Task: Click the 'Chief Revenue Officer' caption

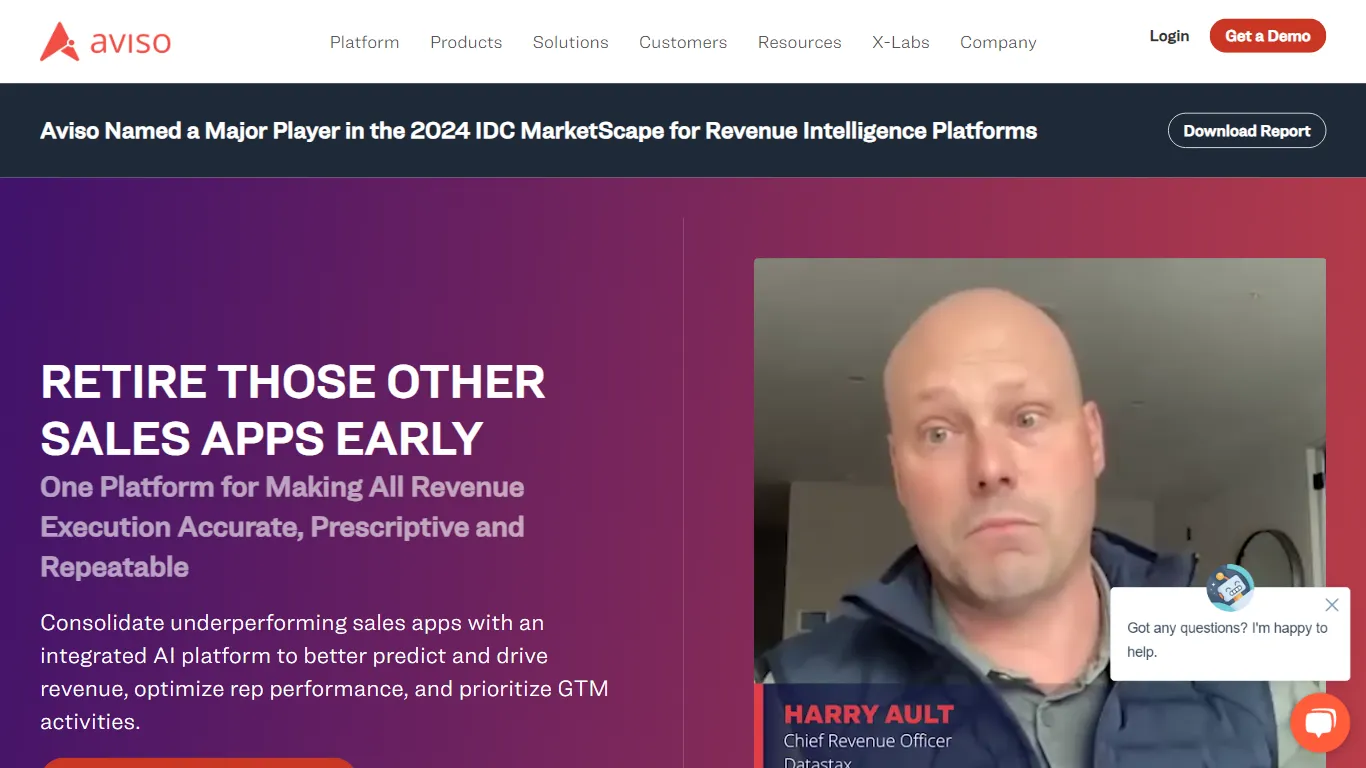Action: (867, 741)
